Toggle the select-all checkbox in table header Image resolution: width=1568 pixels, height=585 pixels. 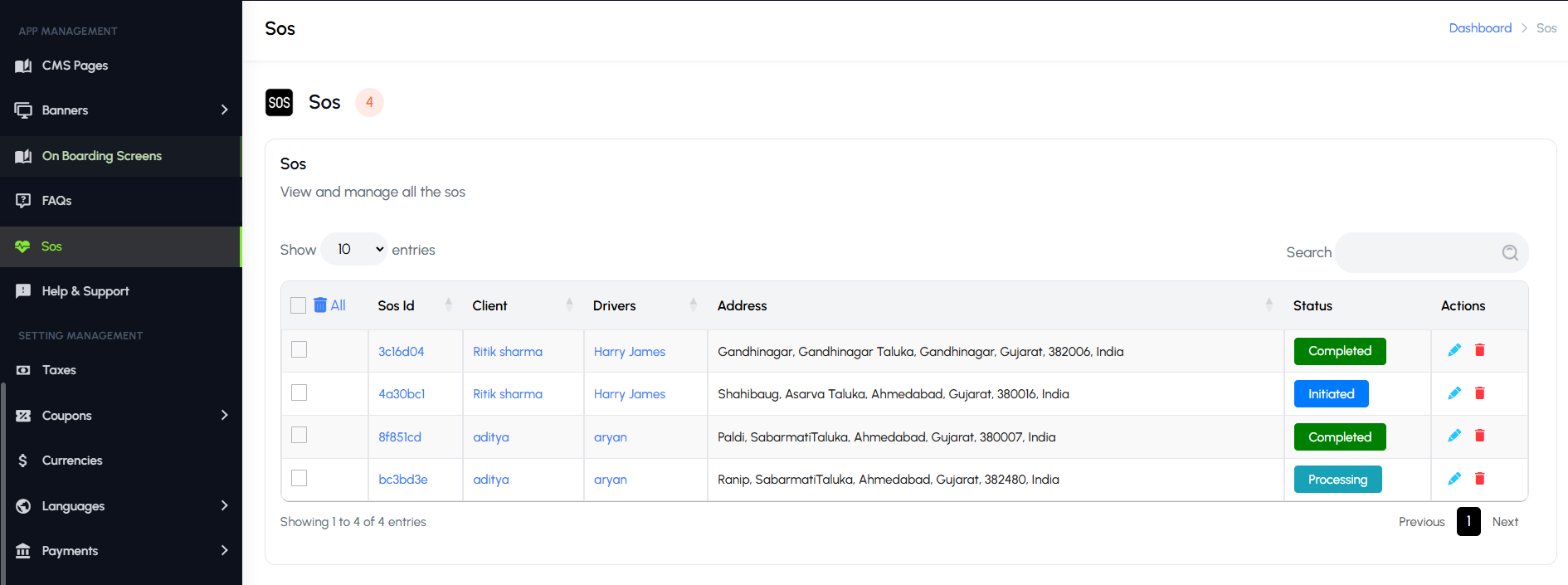(x=299, y=305)
